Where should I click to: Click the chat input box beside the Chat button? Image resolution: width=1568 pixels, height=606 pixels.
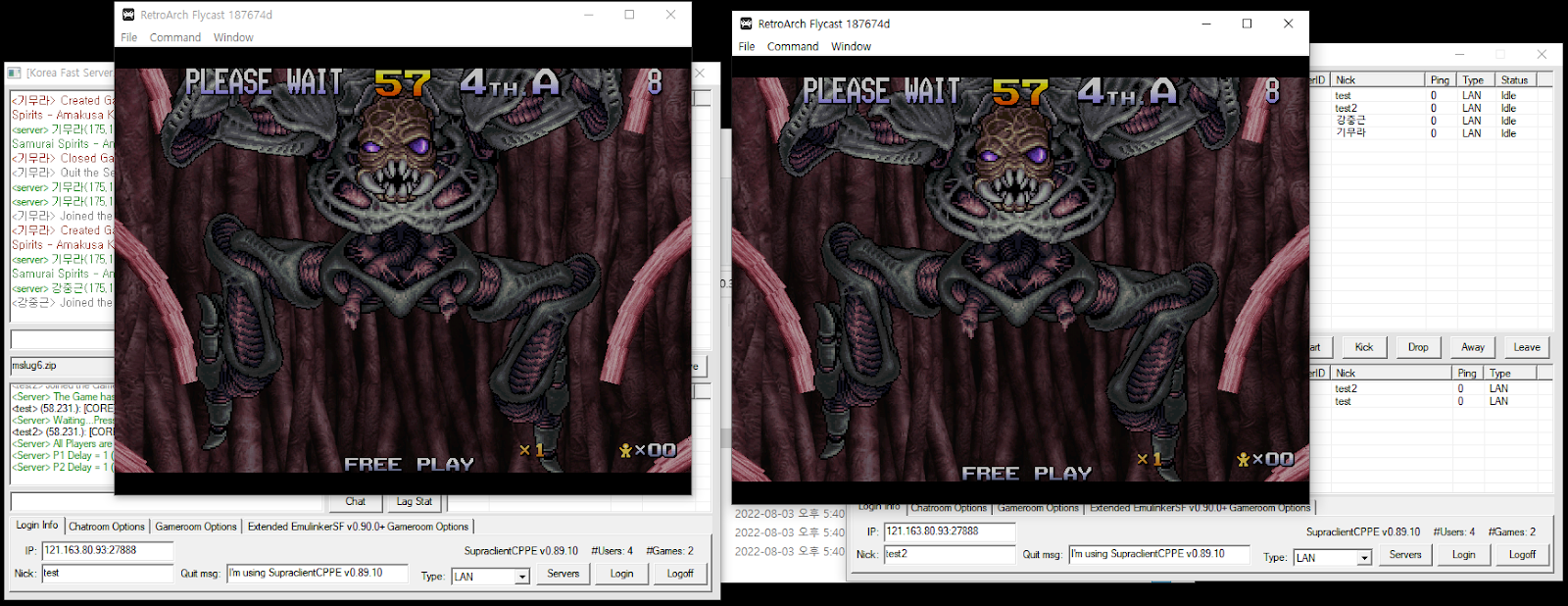point(167,501)
